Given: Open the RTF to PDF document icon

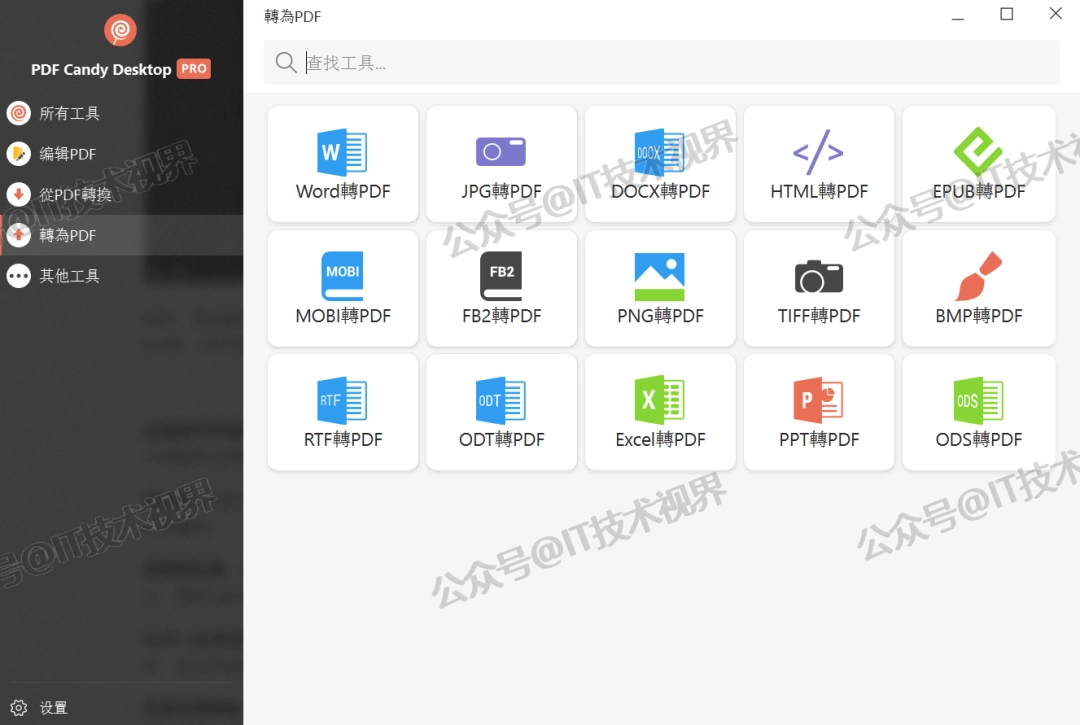Looking at the screenshot, I should click(x=342, y=399).
